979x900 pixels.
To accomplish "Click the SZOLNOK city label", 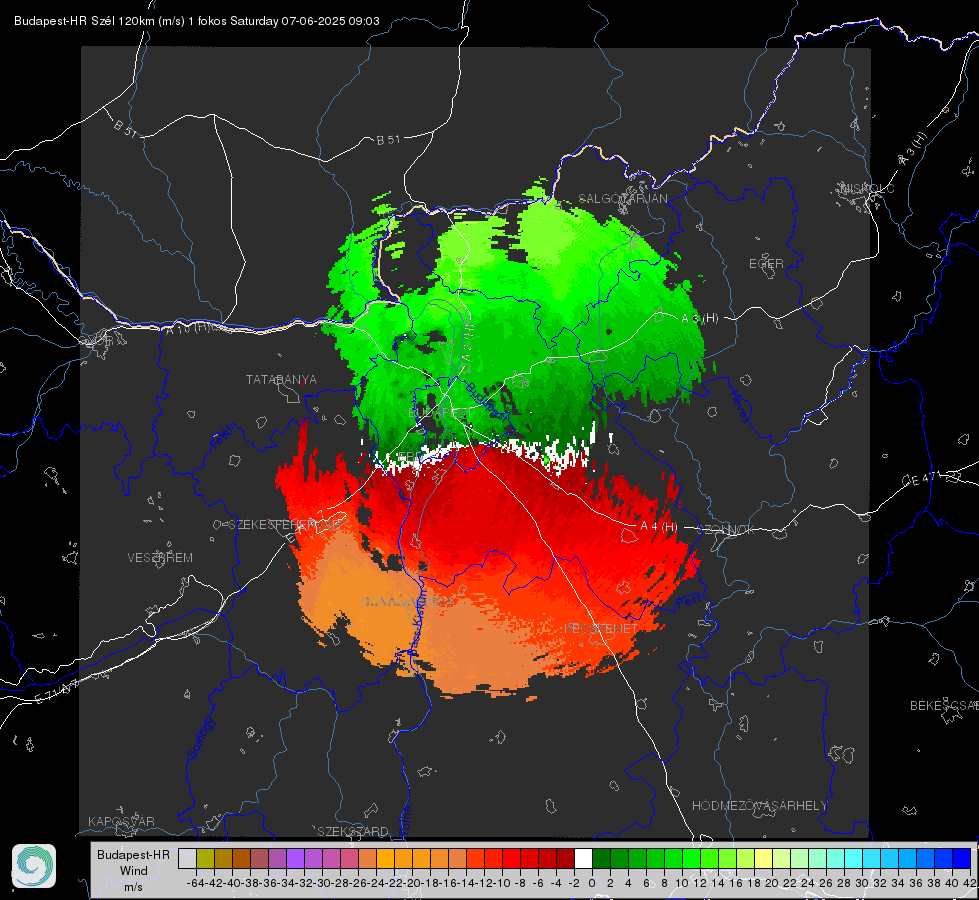I will (726, 530).
